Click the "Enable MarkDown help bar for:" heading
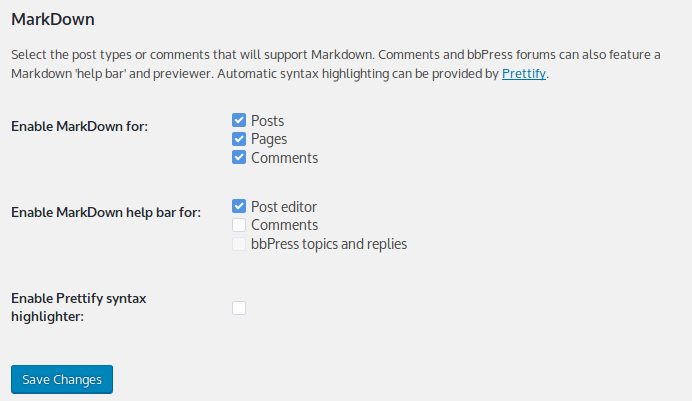The width and height of the screenshot is (692, 401). pos(105,212)
